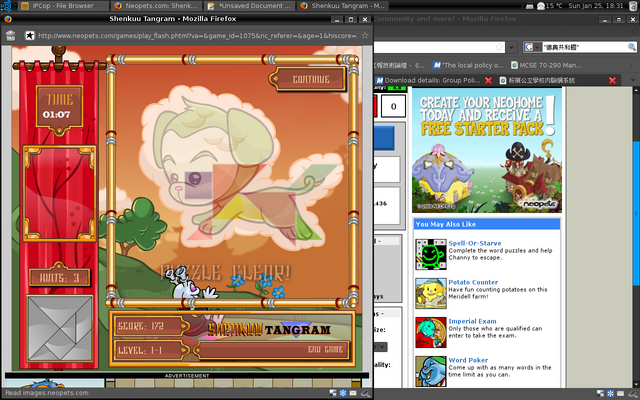Click the network icon in background Firefox status bar
Image resolution: width=640 pixels, height=400 pixels.
(600, 393)
